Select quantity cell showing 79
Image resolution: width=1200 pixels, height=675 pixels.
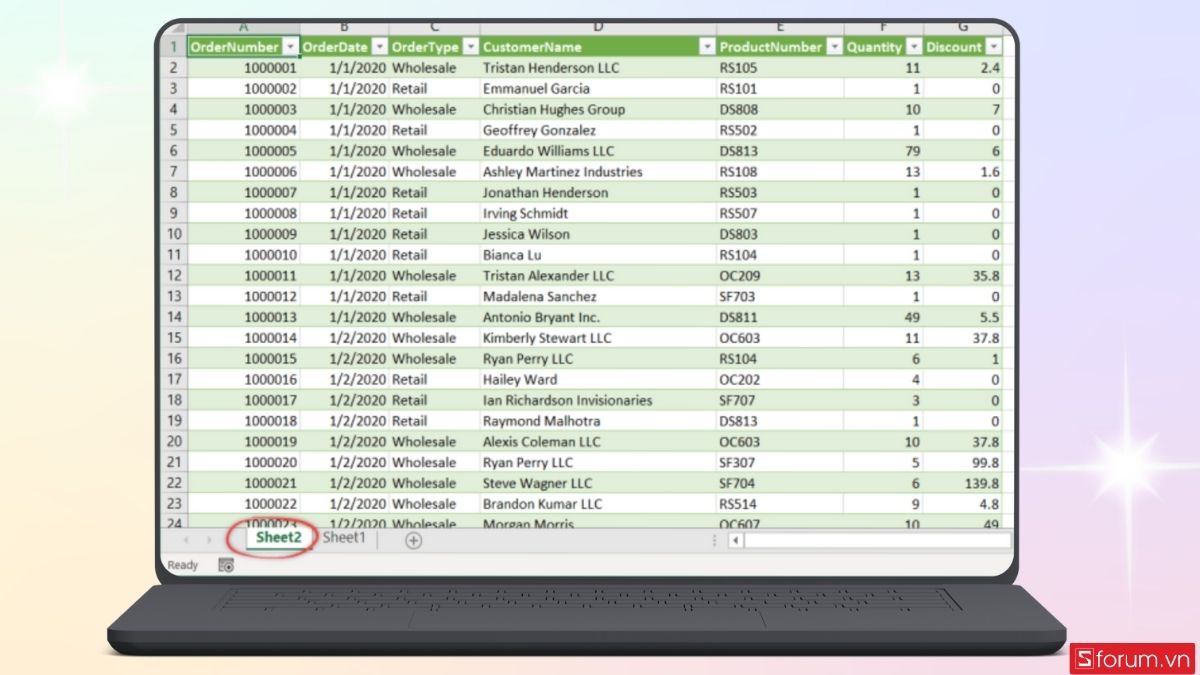click(x=883, y=151)
